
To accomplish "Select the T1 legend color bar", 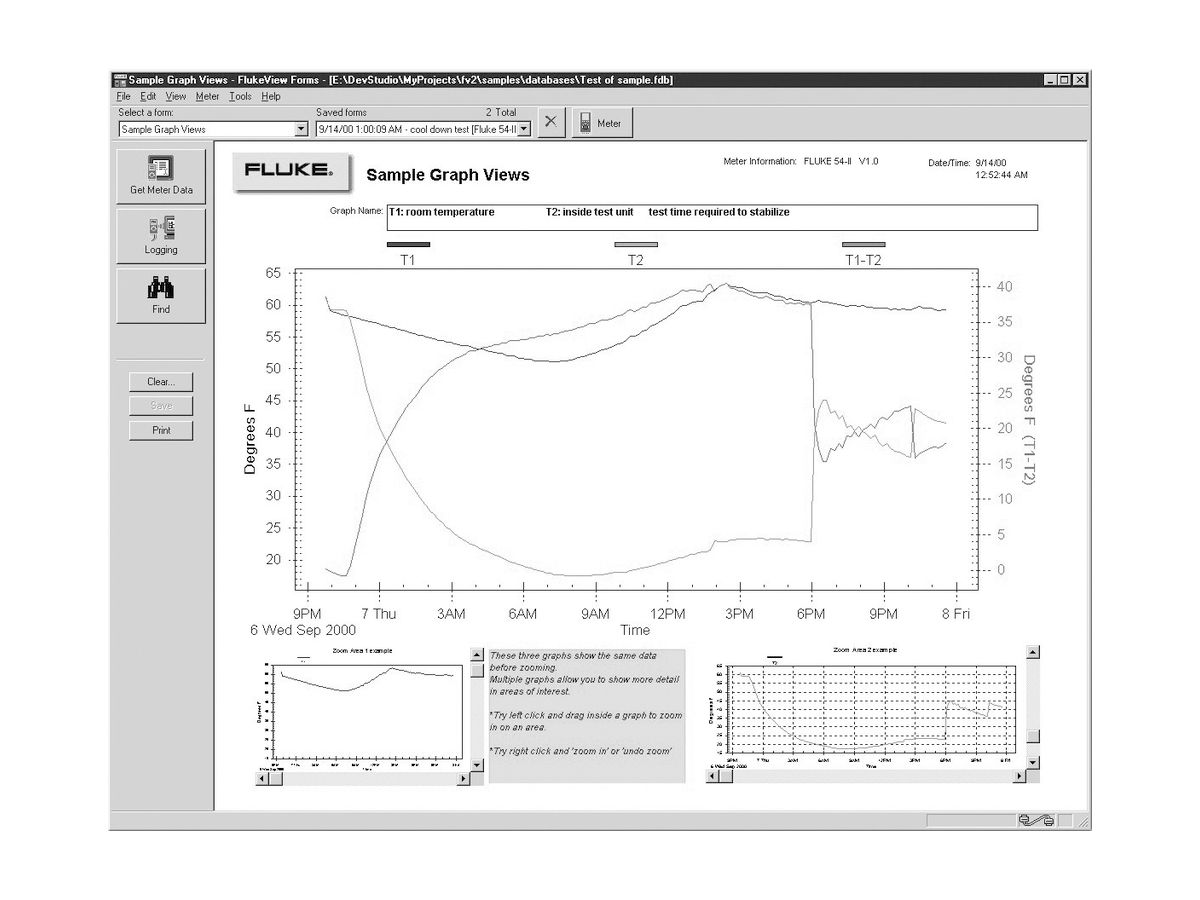I will pyautogui.click(x=408, y=244).
